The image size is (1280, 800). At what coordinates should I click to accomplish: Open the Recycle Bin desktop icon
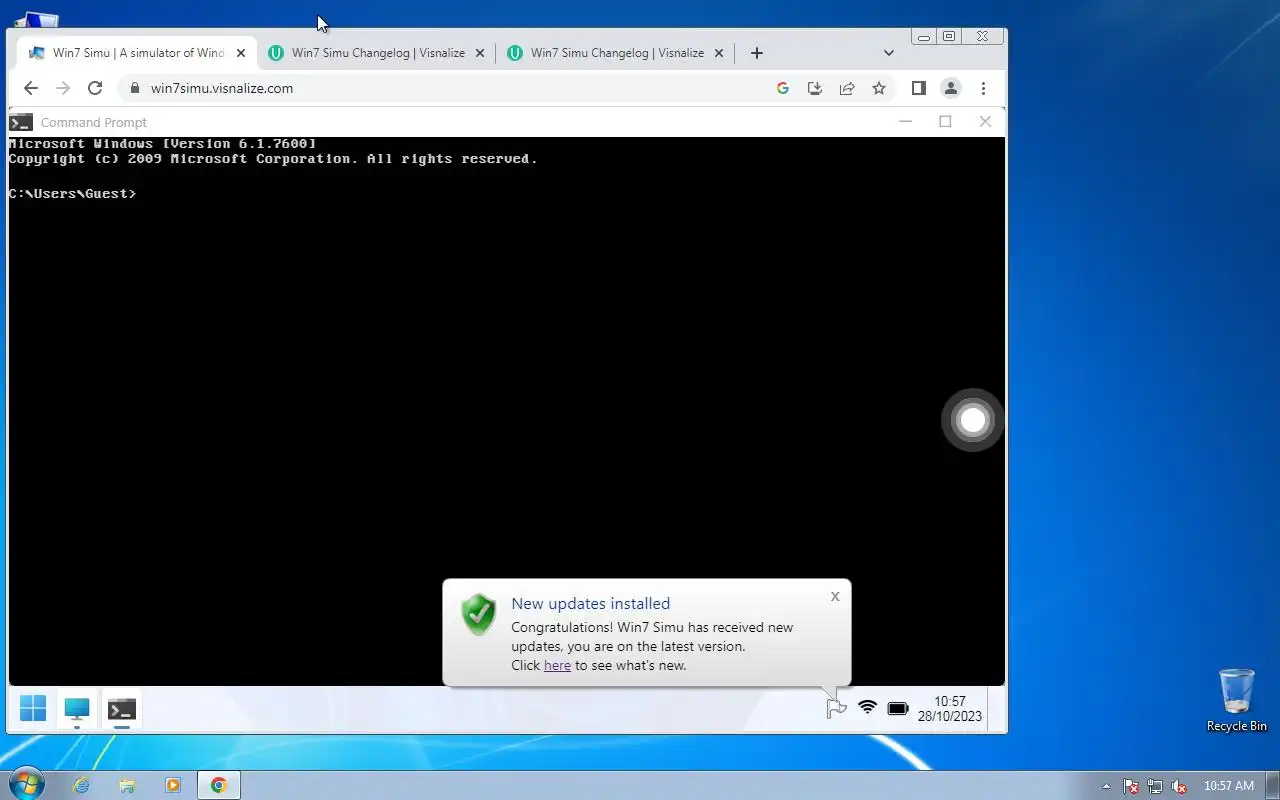click(1237, 700)
